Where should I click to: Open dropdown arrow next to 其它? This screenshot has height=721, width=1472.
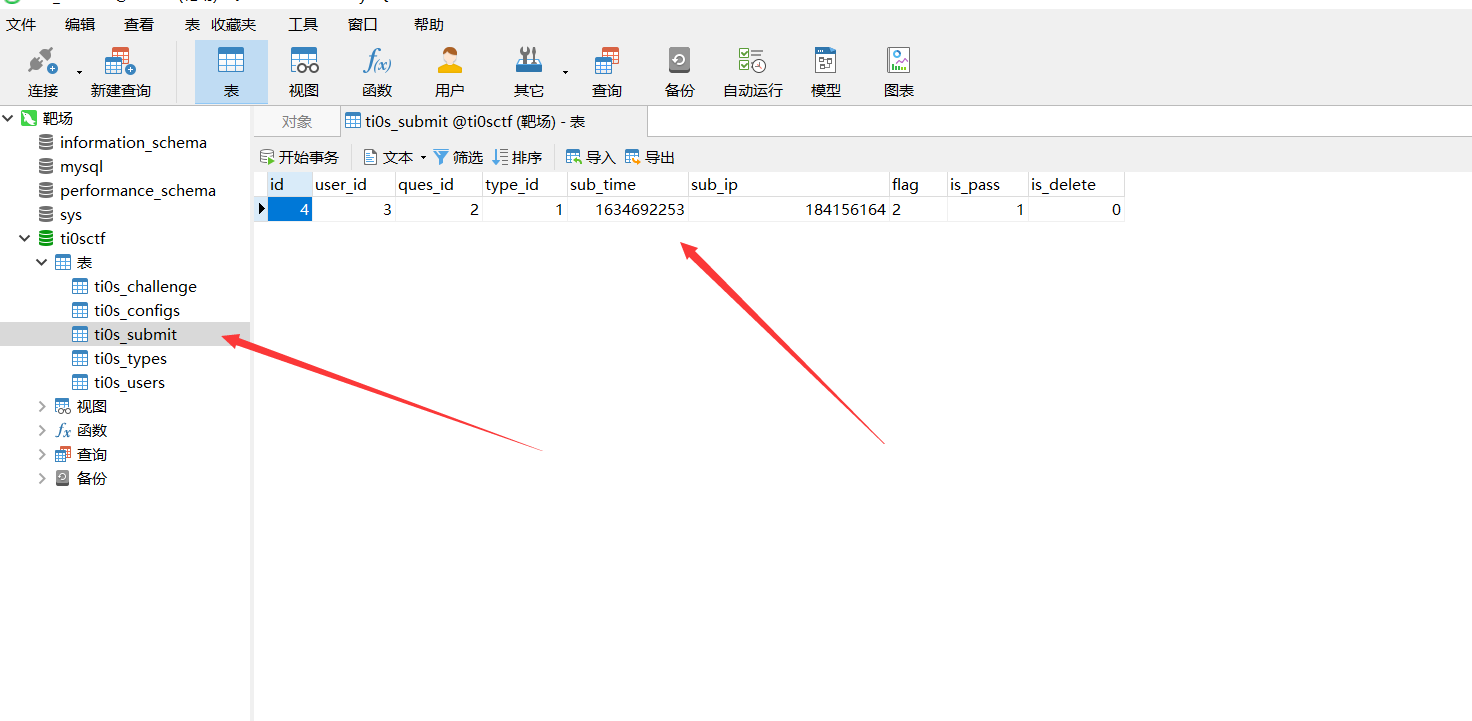tap(565, 72)
